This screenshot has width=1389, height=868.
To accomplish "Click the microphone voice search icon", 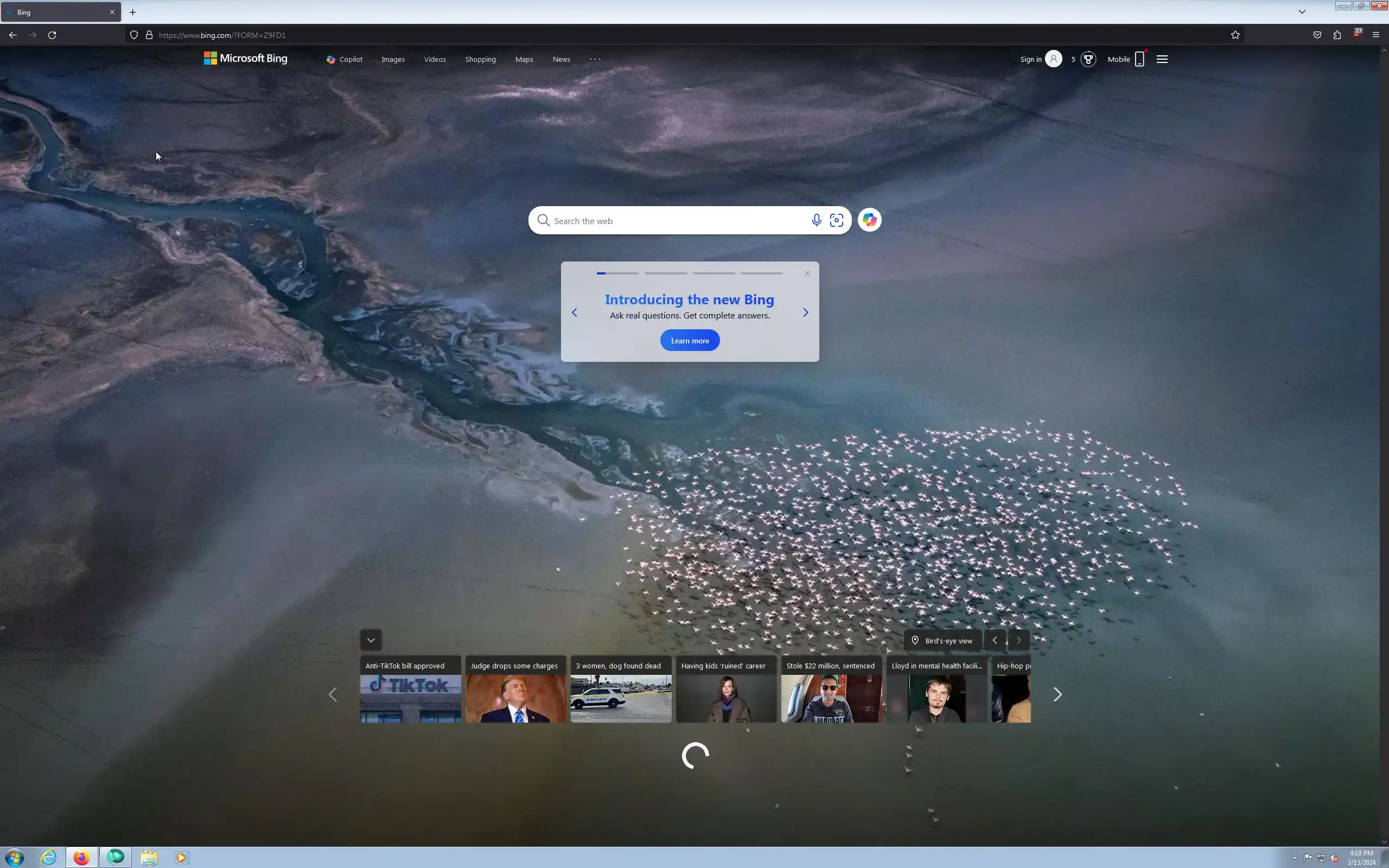I will coord(816,220).
